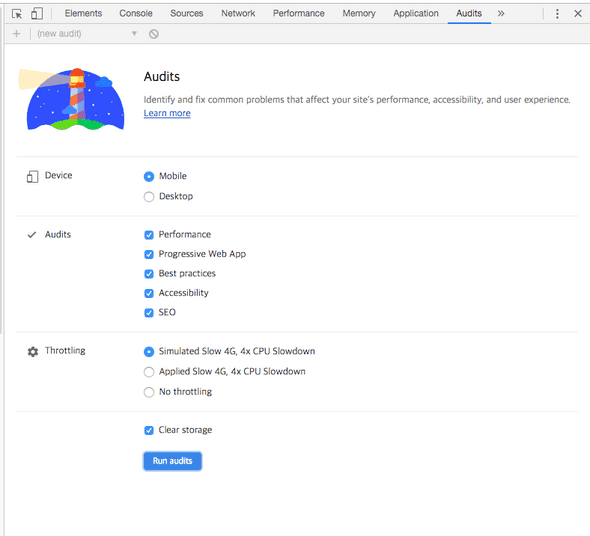Click the Lighthouse logo image
This screenshot has height=536, width=590.
71,99
